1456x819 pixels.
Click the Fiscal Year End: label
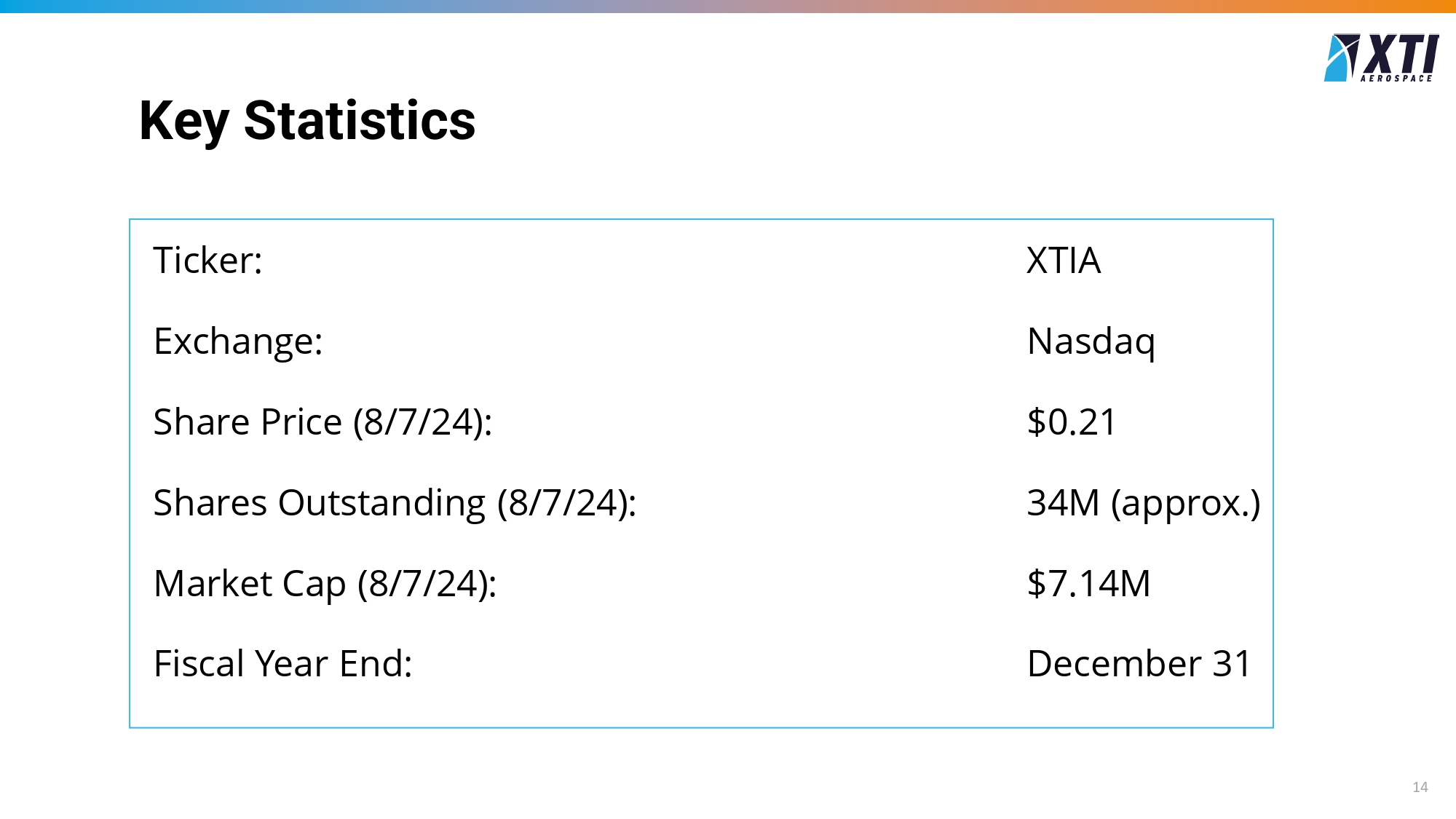[x=282, y=664]
